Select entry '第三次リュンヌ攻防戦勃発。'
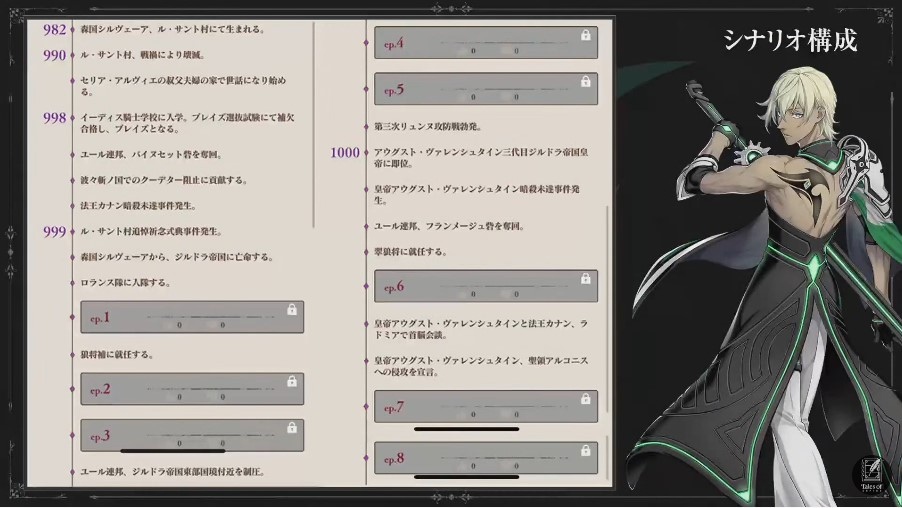 coord(428,127)
